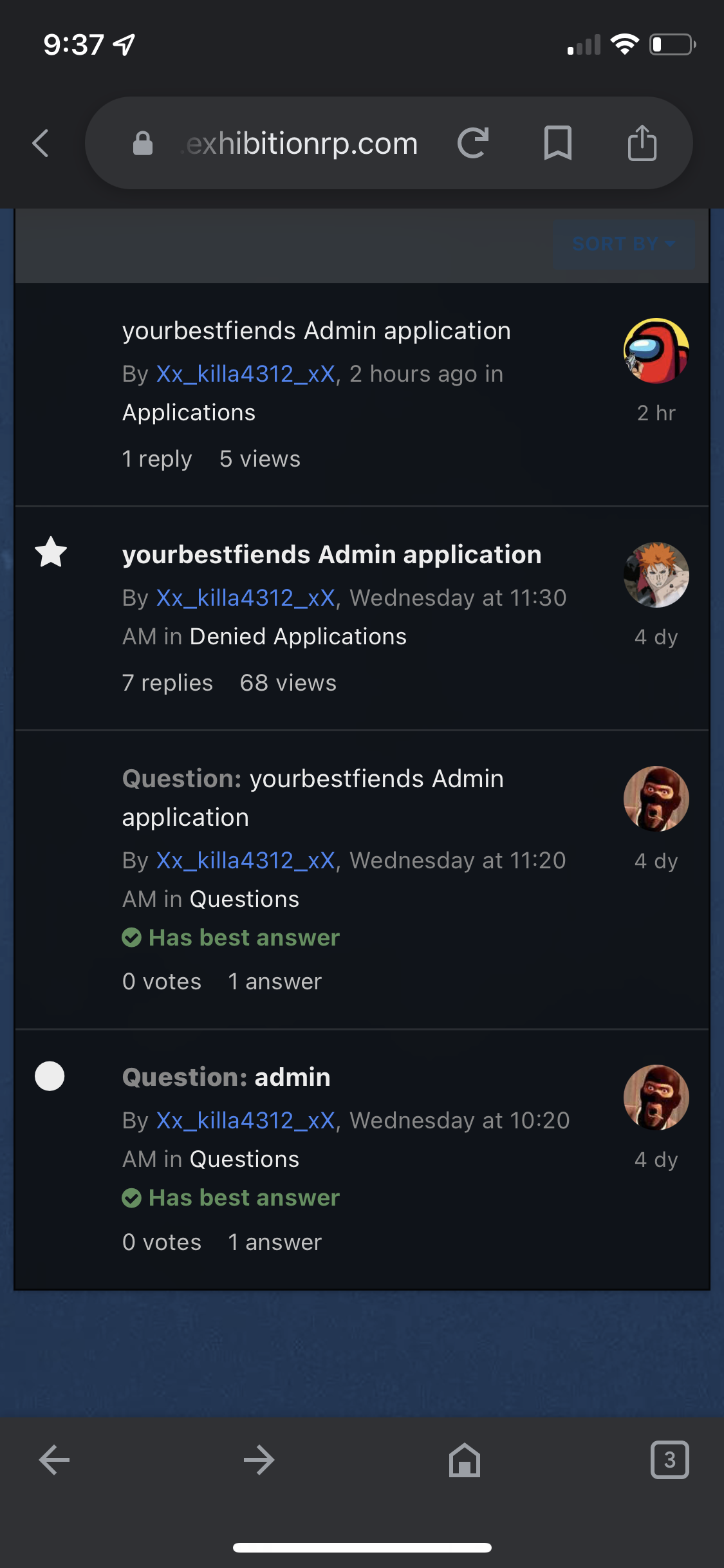Go forward with bottom right-pointing arrow

click(259, 1459)
